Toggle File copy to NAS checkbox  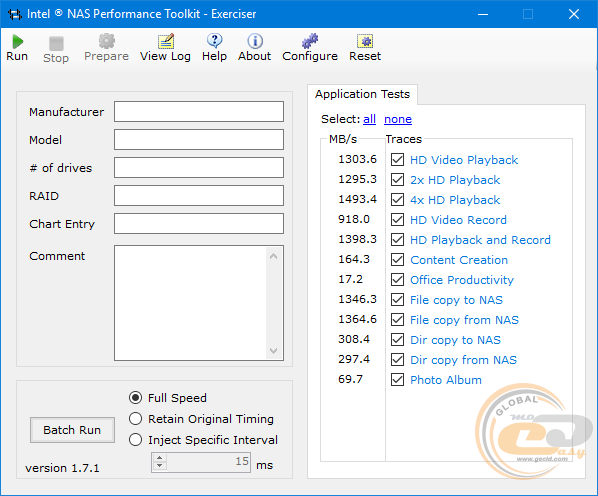[397, 300]
